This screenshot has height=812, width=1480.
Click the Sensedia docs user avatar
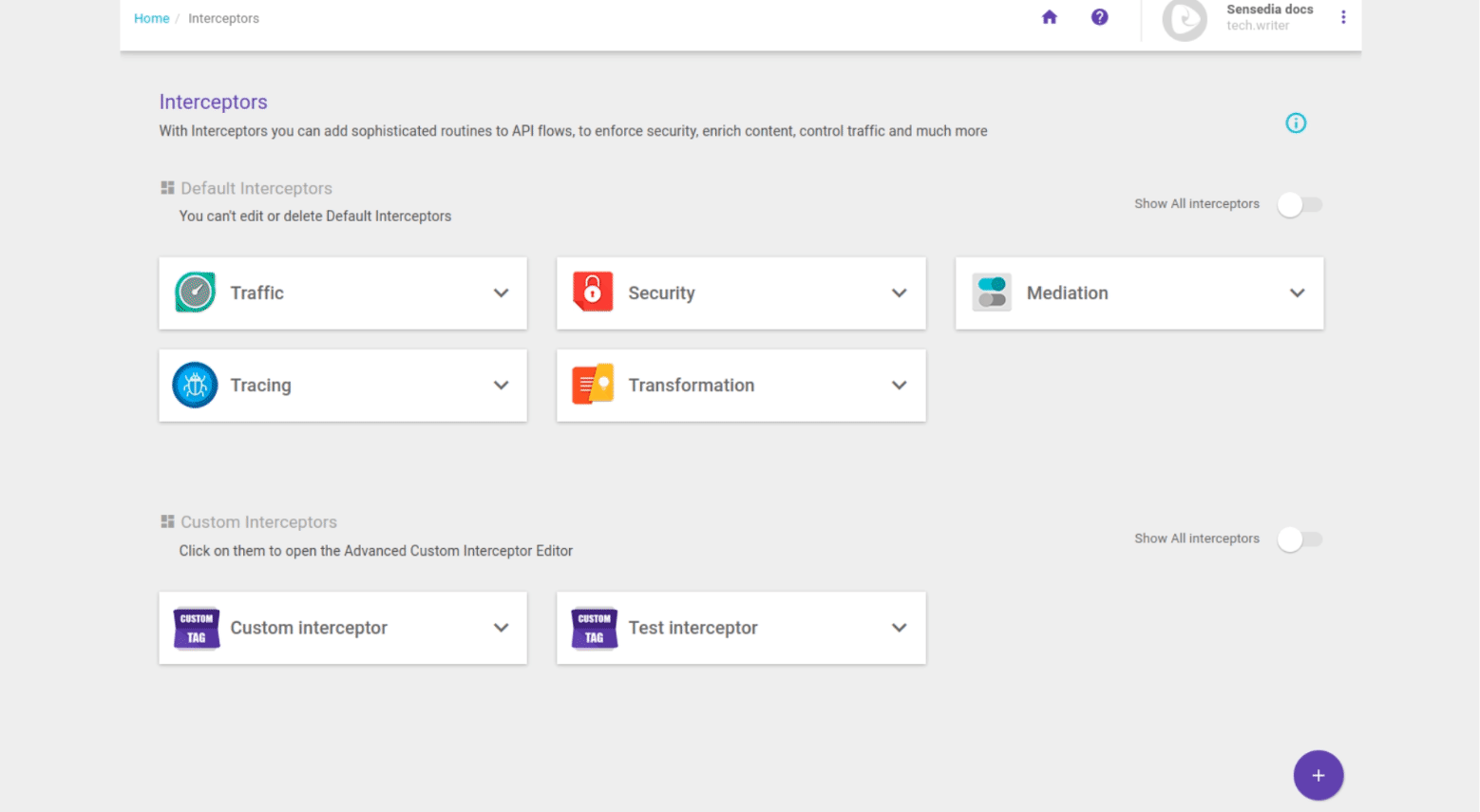(1185, 19)
